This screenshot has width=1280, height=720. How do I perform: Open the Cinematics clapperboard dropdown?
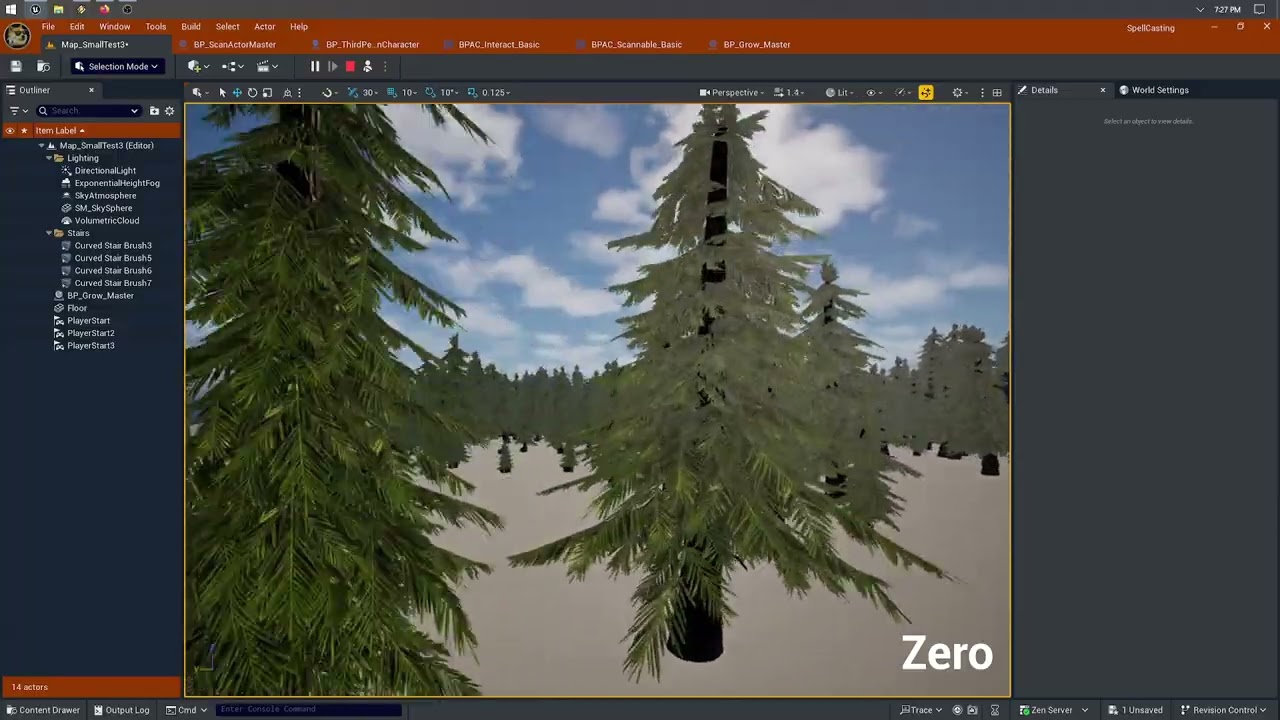(267, 66)
